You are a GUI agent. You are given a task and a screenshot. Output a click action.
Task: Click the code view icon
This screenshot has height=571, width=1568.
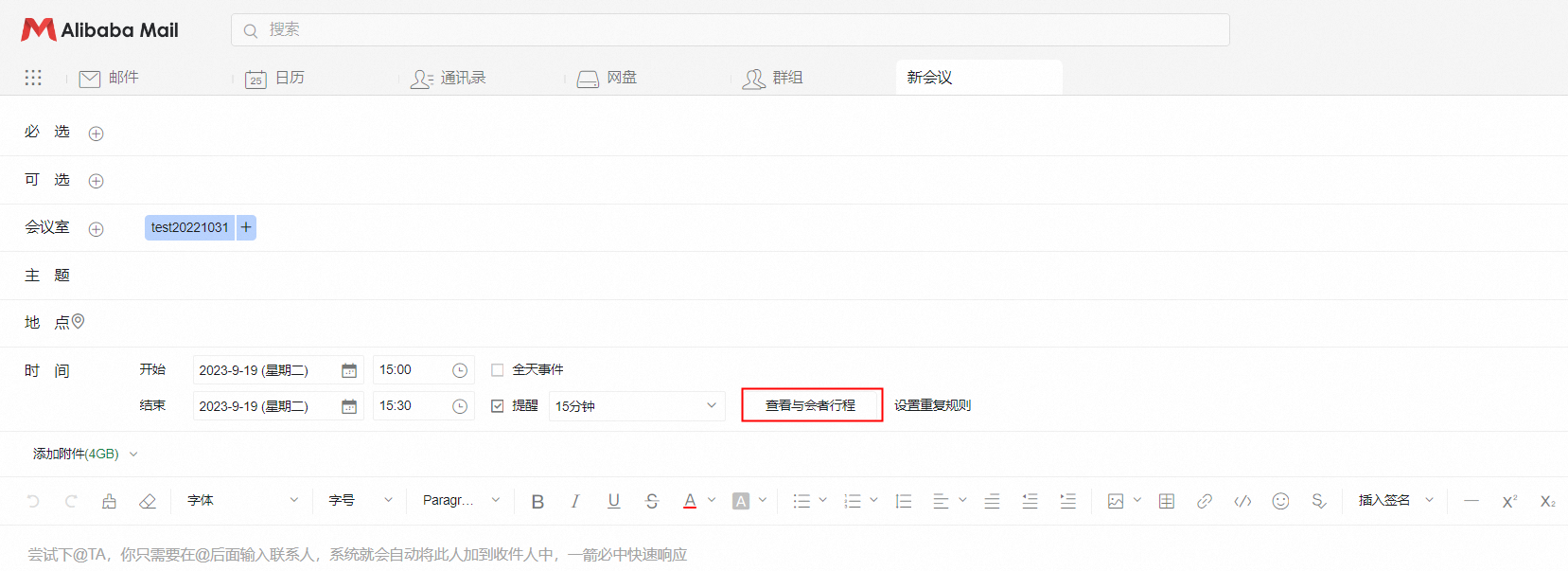[x=1242, y=501]
